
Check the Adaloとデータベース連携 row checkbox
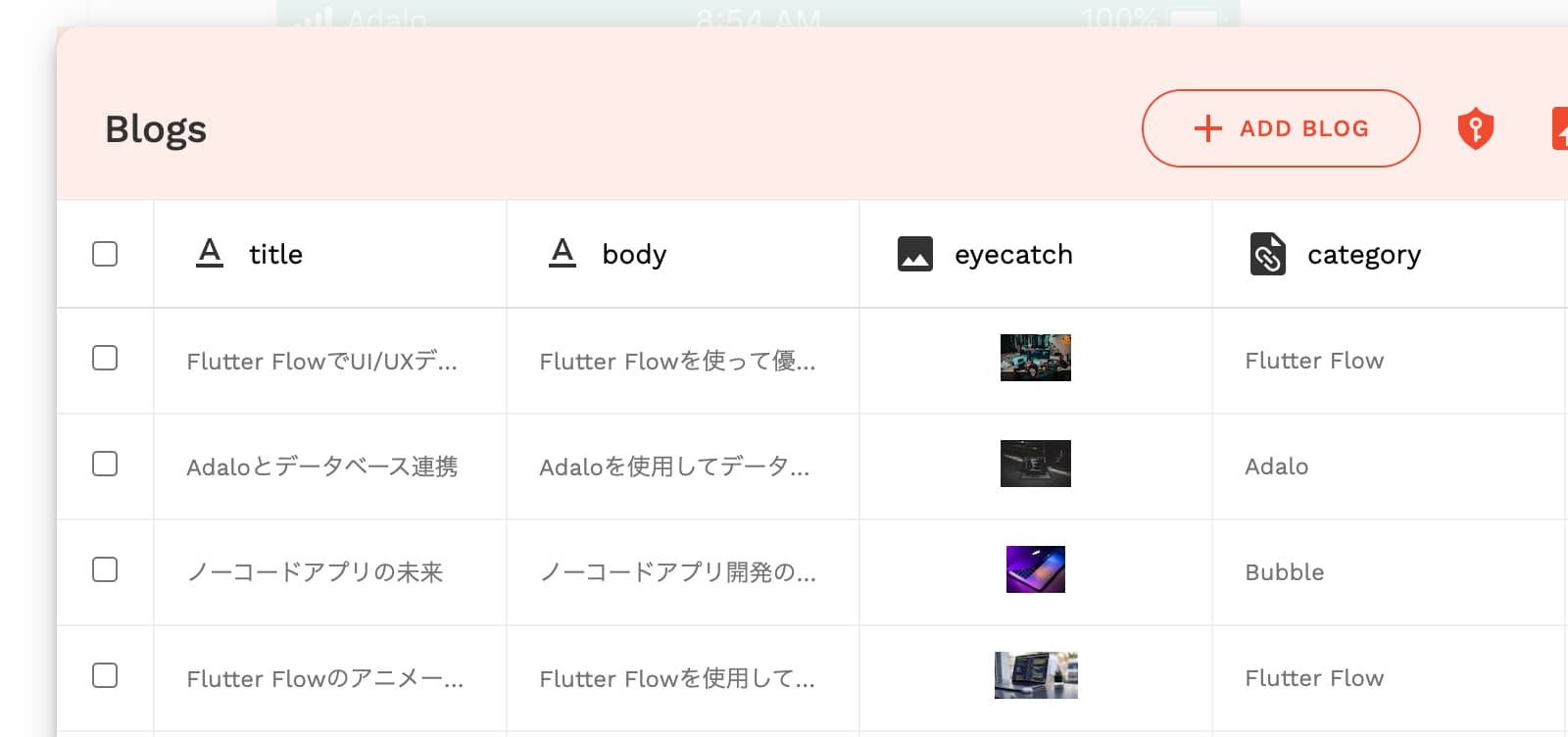(105, 464)
